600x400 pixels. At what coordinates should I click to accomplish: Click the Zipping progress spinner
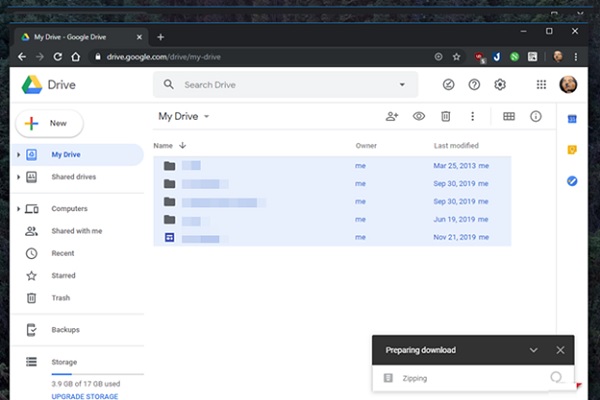[x=556, y=377]
